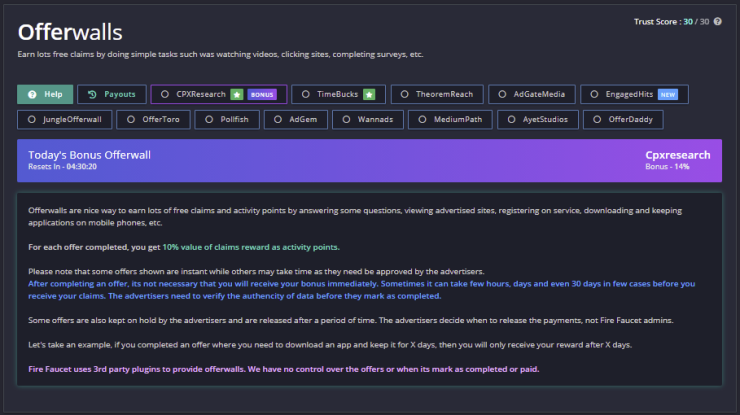Image resolution: width=740 pixels, height=415 pixels.
Task: Choose the AdGem offerwall
Action: tap(296, 119)
